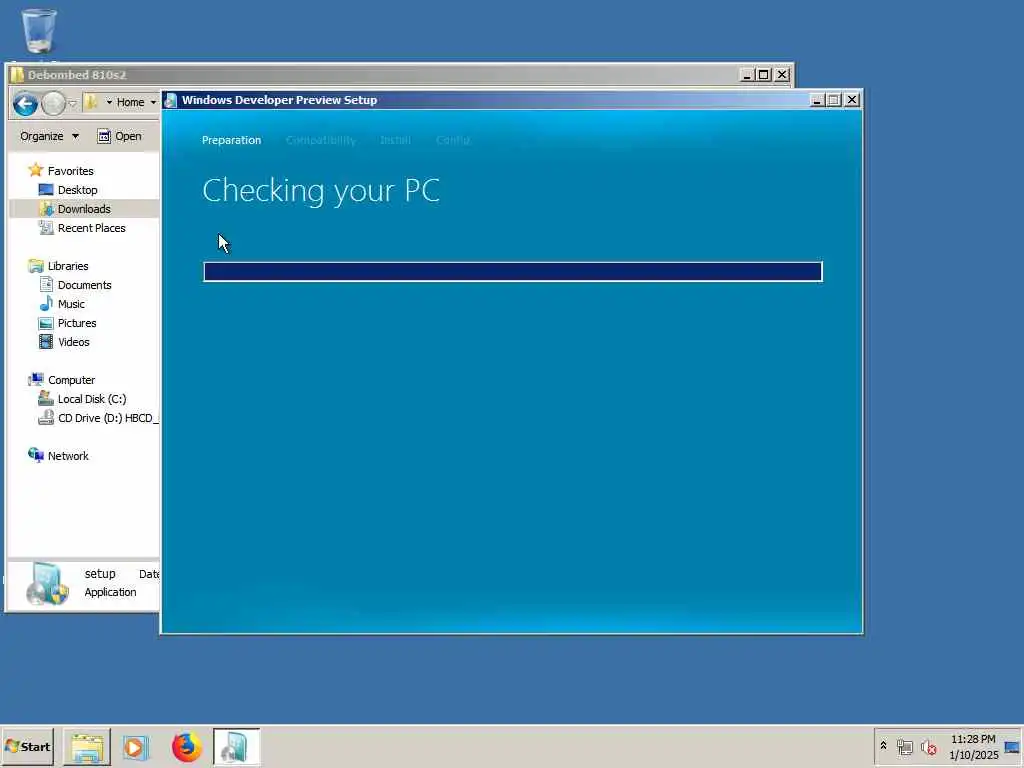The image size is (1024, 768).
Task: Launch Firefox from the taskbar
Action: tap(186, 747)
